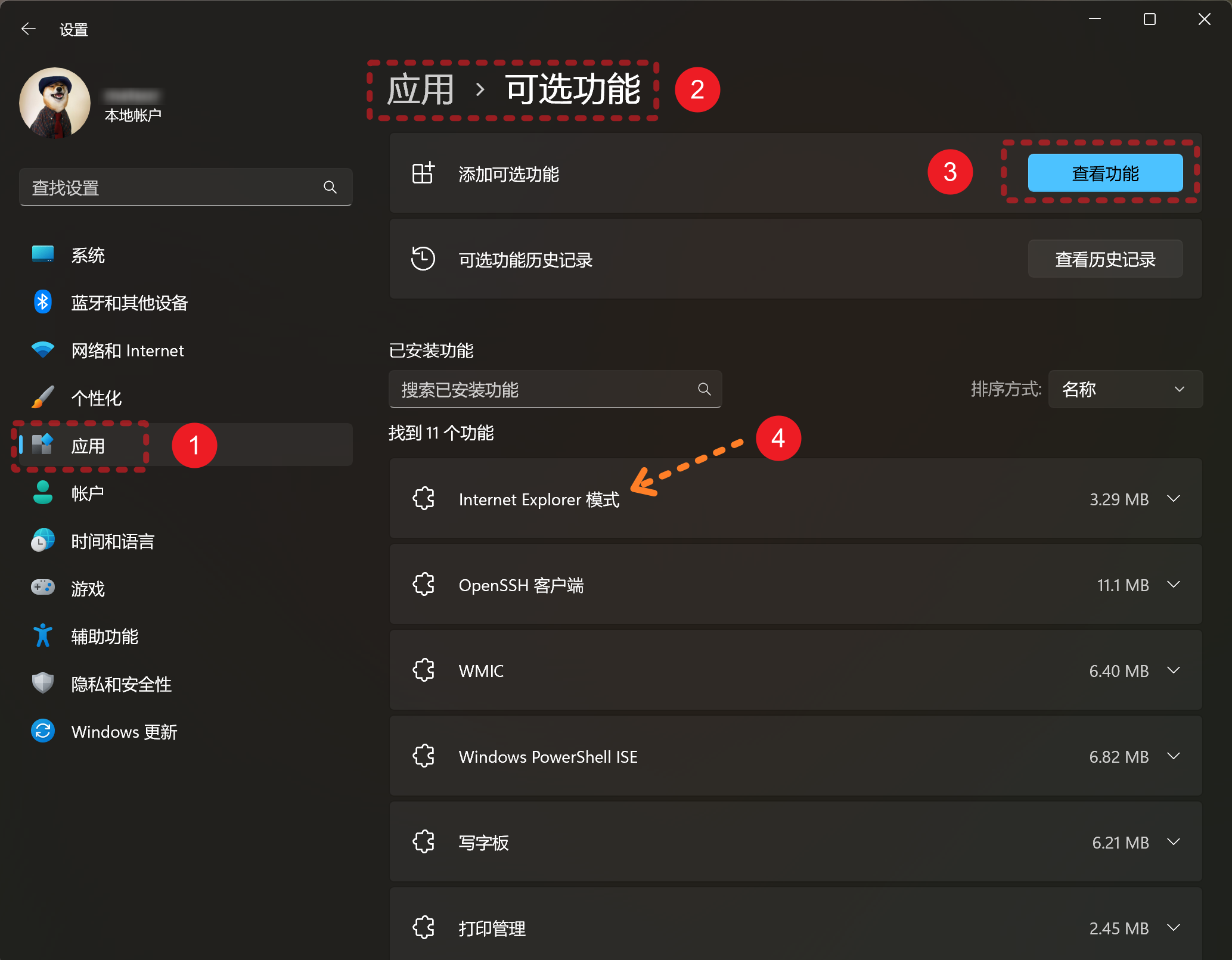
Task: Click the 可选功能历史记录 clock icon
Action: tap(423, 259)
